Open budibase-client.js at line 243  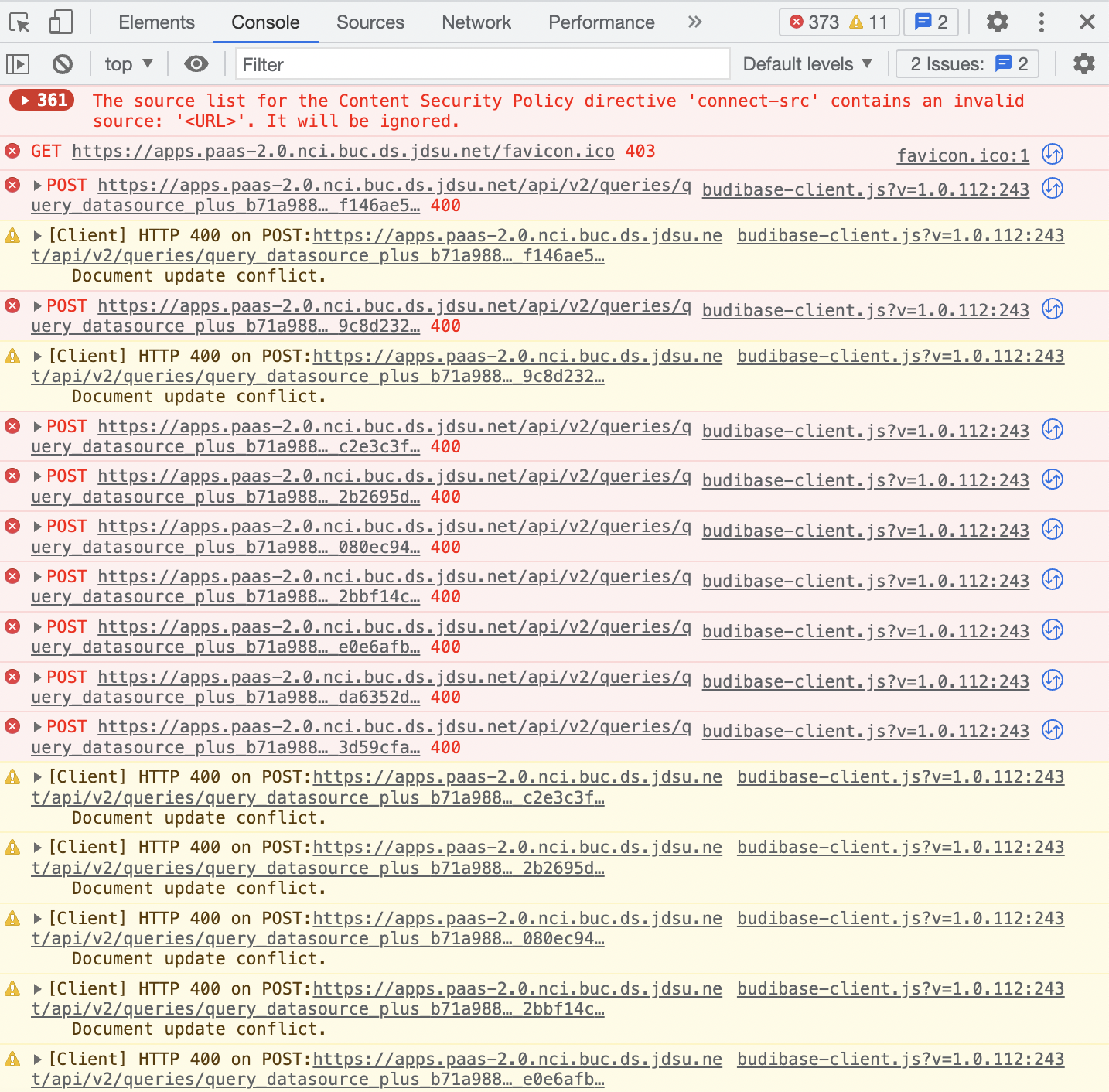tap(865, 189)
